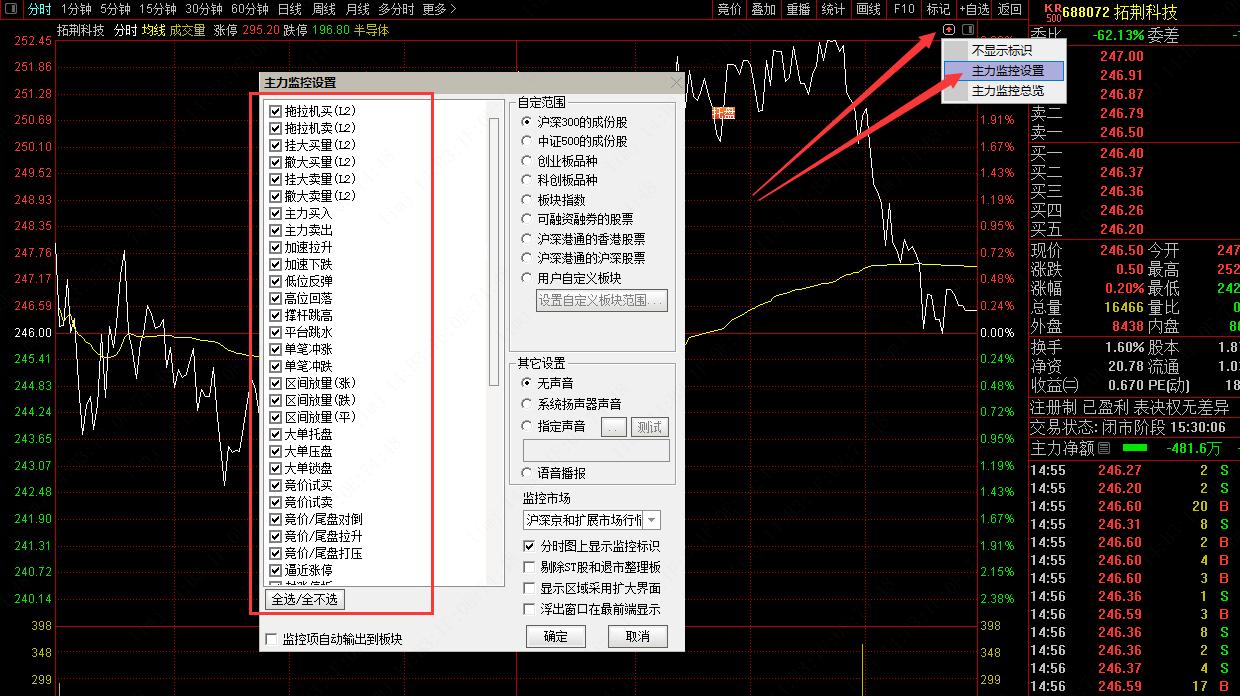
Task: Click the 画线 drawing tool button
Action: click(868, 9)
